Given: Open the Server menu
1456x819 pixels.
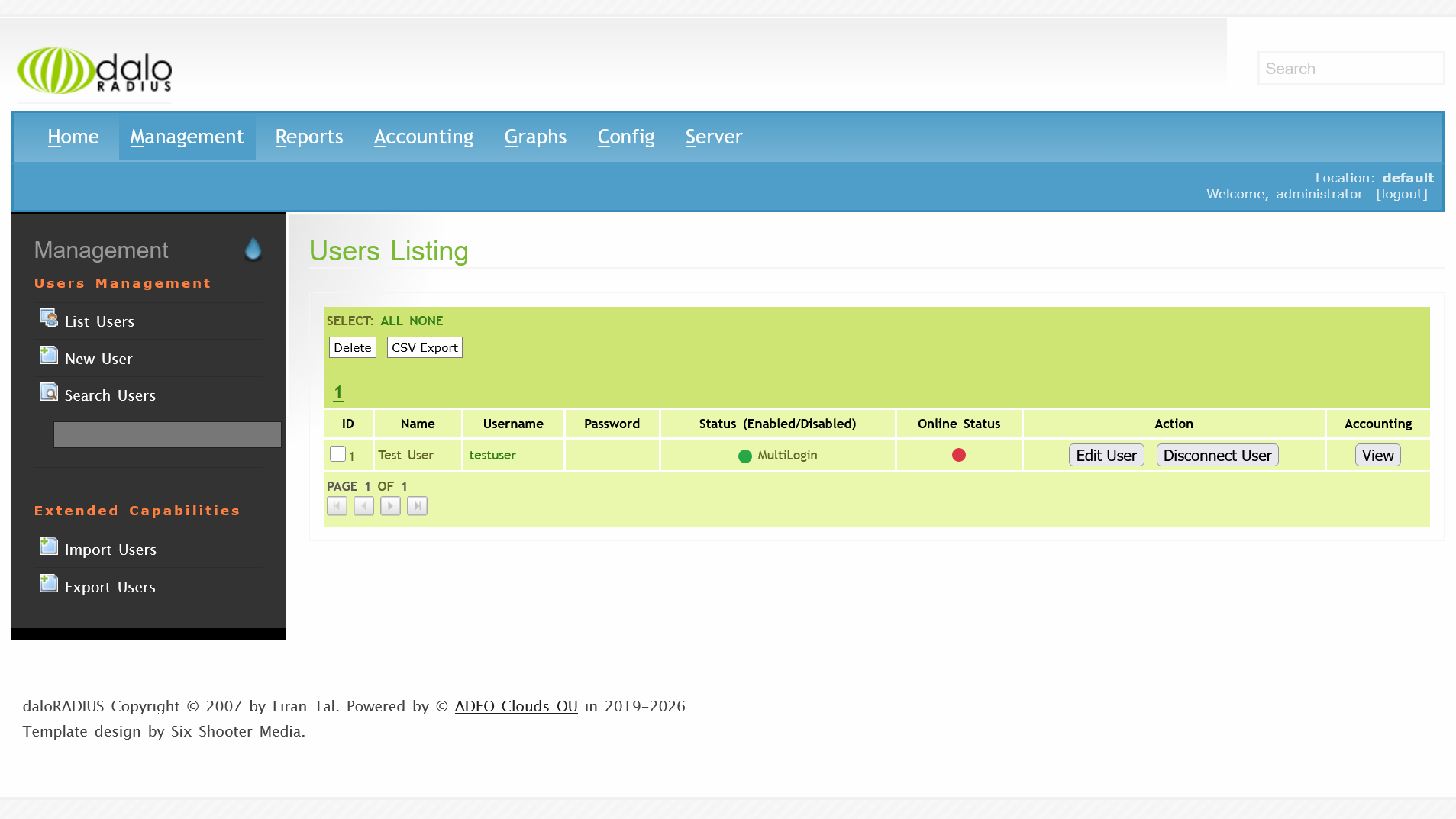Looking at the screenshot, I should 714,137.
